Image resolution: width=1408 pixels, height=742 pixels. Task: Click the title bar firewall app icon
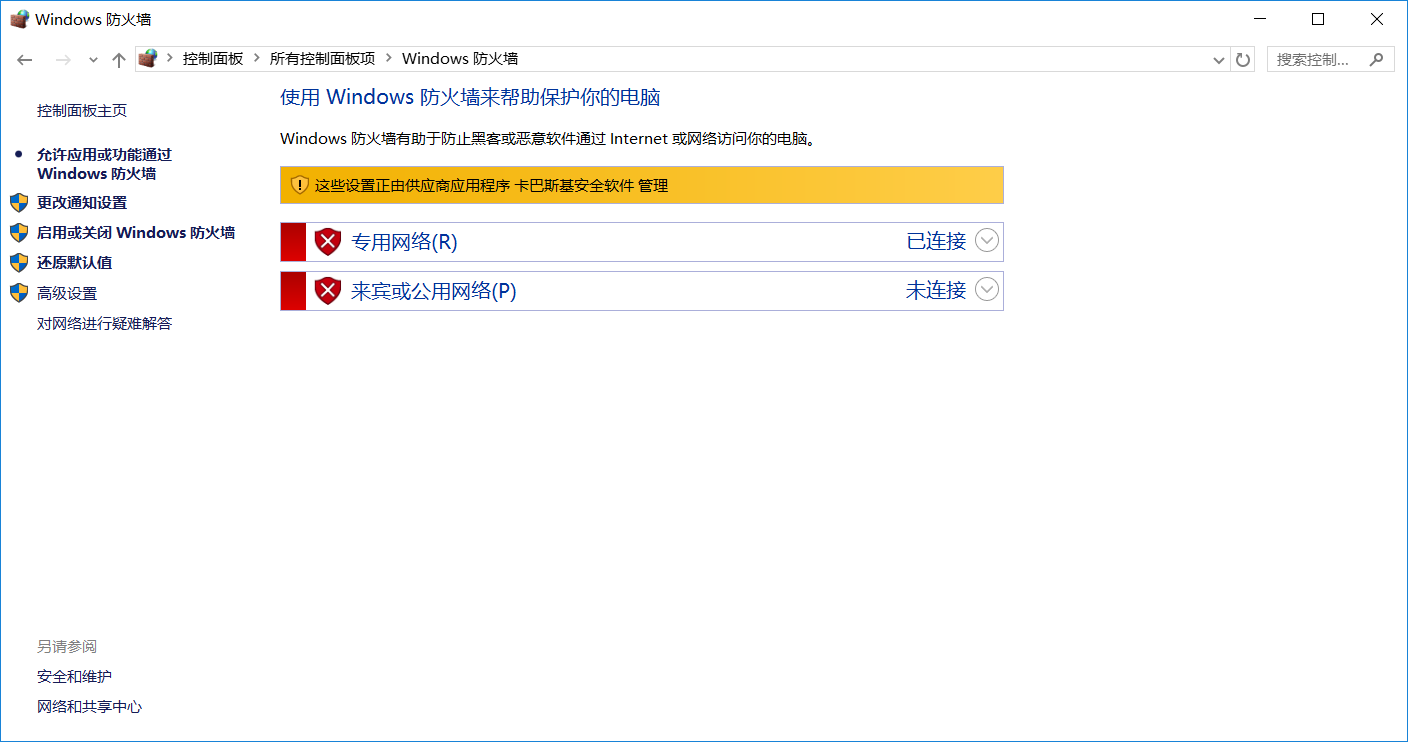19,19
